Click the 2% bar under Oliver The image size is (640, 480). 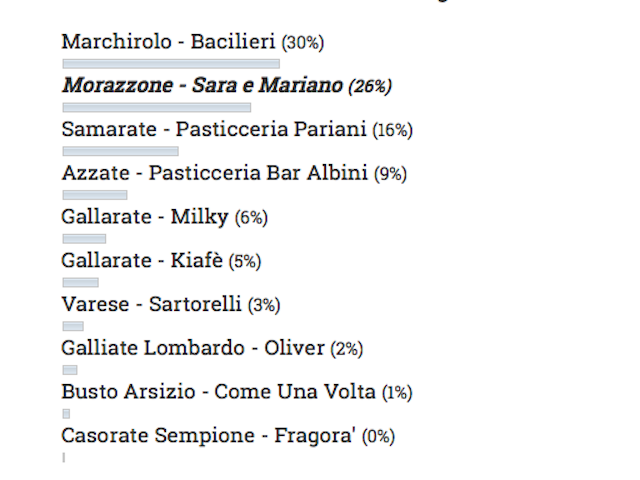(70, 370)
